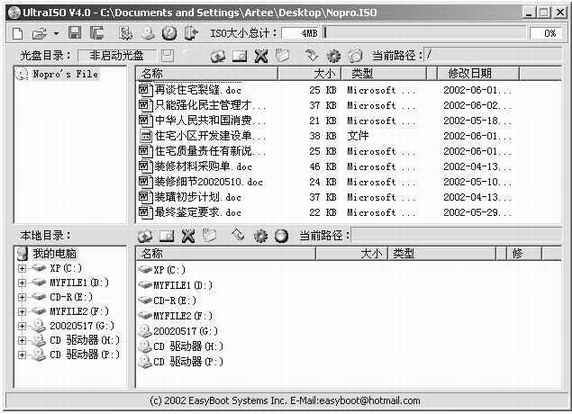Viewport: 572px width, 414px height.
Task: Click the X delete icon in 光盘目录 toolbar
Action: [261, 56]
